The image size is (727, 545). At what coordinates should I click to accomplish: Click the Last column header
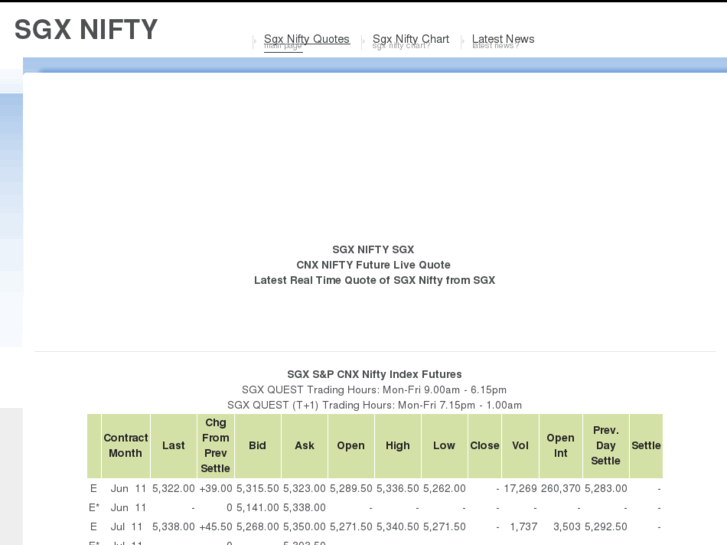coord(173,445)
